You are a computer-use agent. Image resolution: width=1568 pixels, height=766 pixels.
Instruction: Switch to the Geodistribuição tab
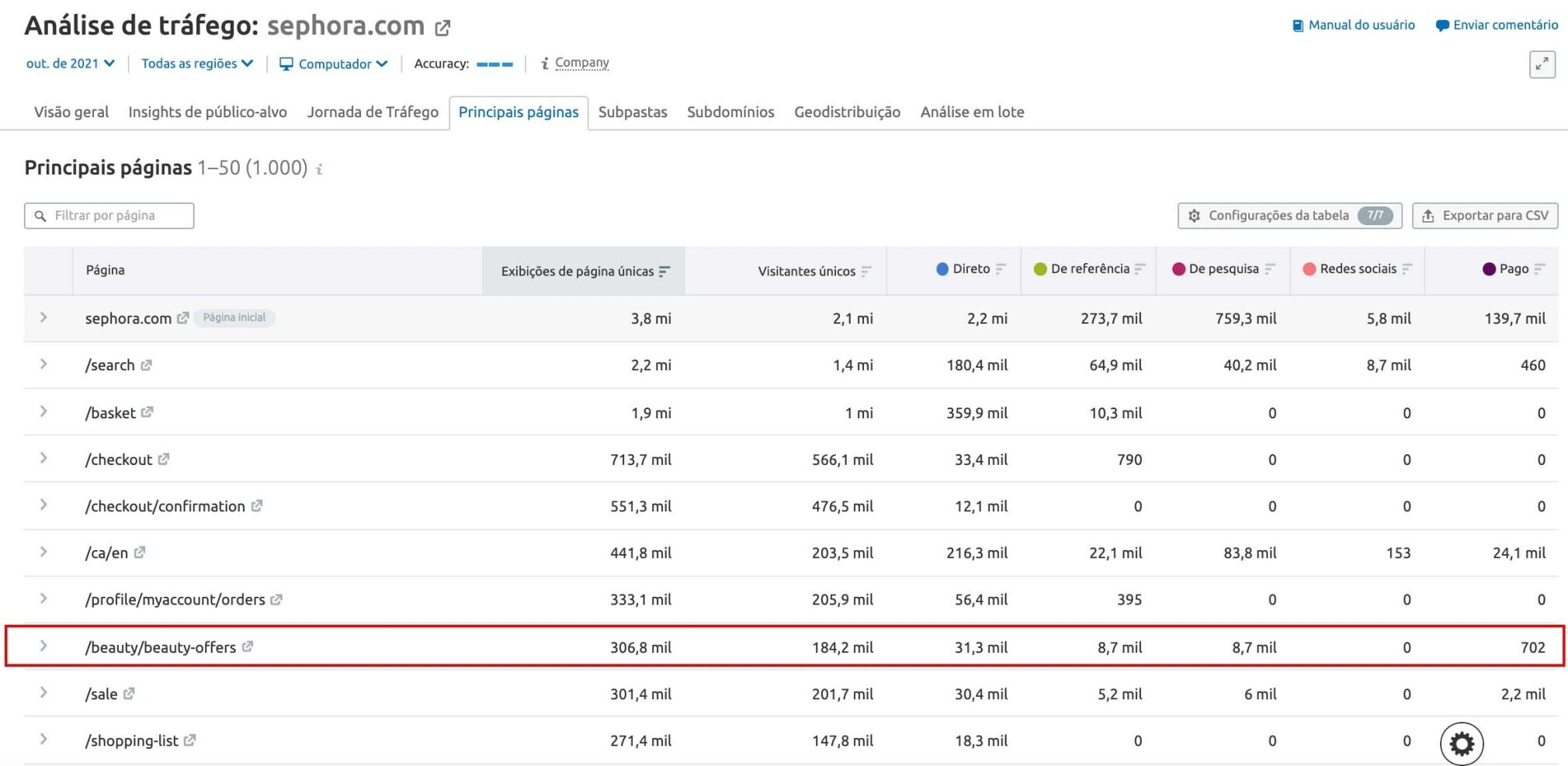[x=847, y=112]
